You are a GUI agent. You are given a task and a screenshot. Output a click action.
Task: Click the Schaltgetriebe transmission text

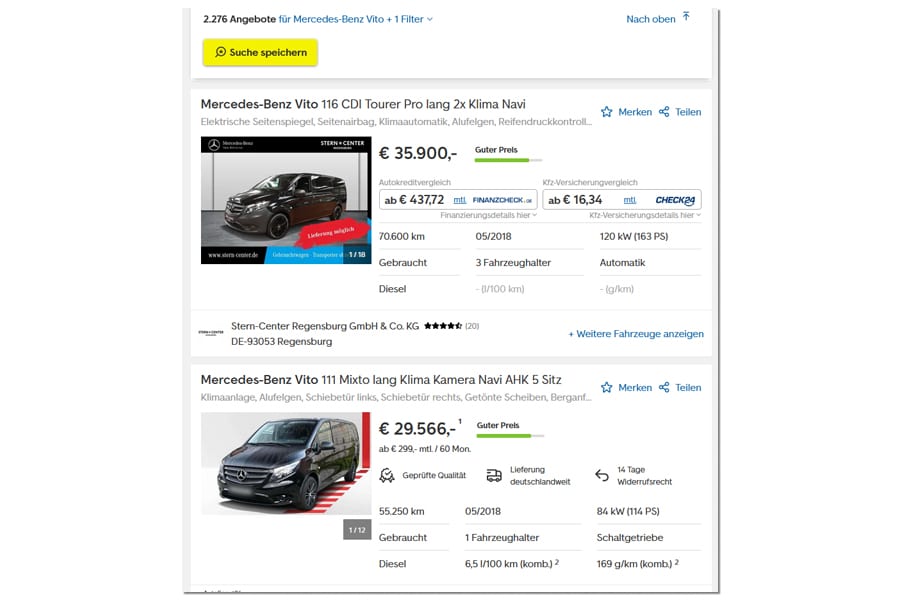pos(630,537)
